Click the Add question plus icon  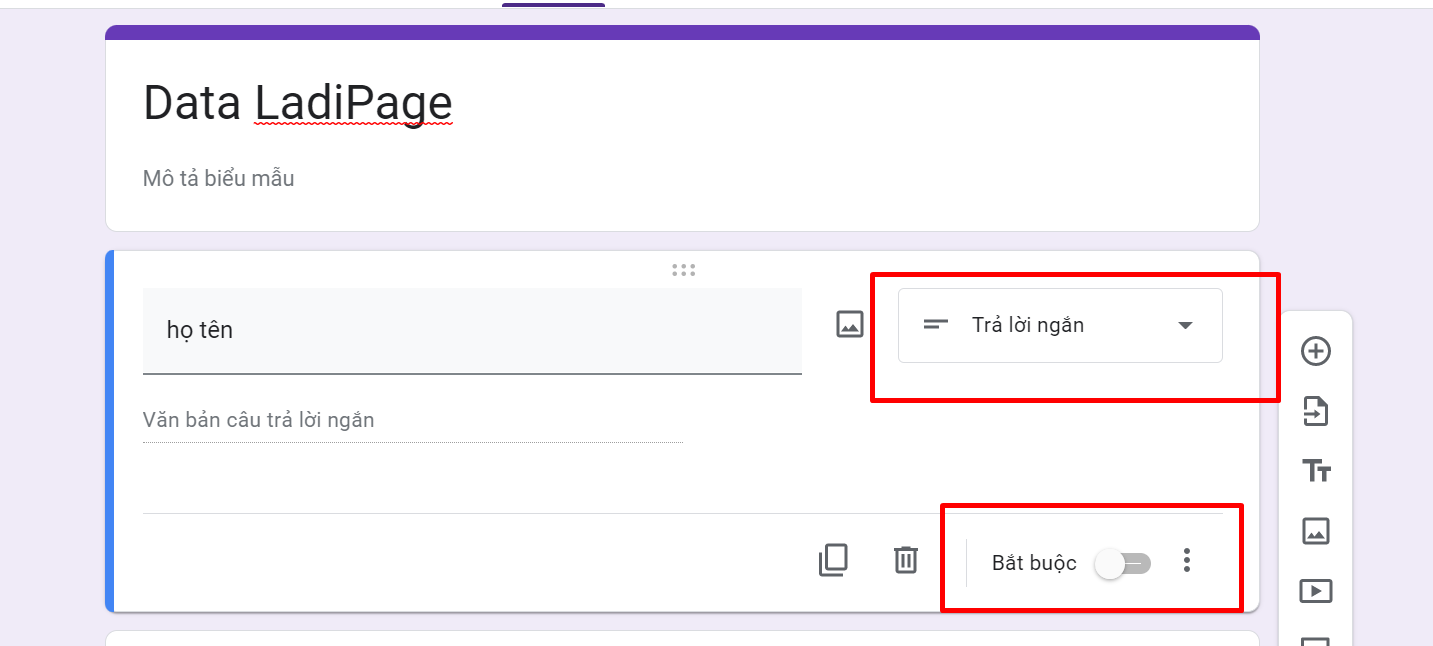click(1315, 351)
